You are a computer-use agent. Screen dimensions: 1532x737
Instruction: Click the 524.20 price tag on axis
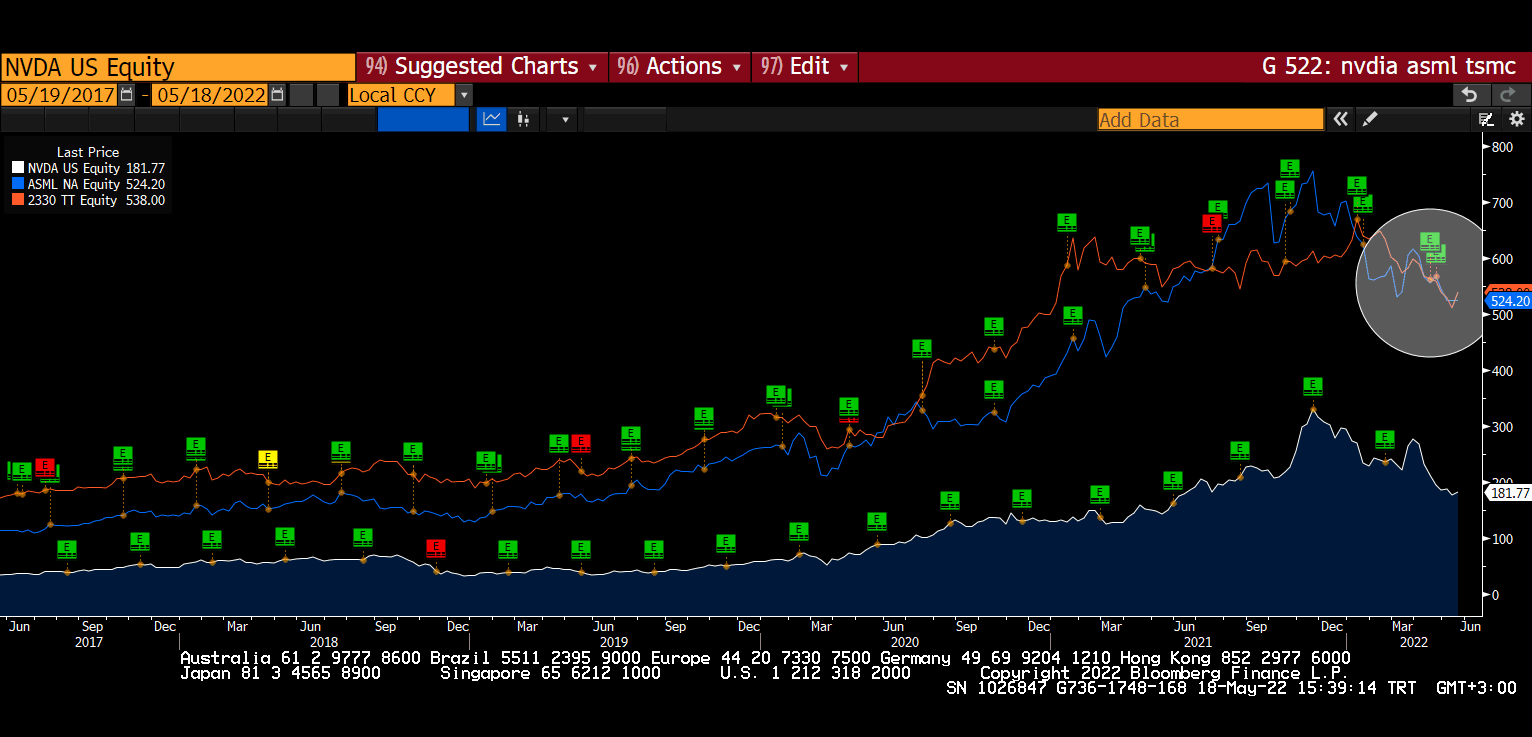[x=1509, y=300]
